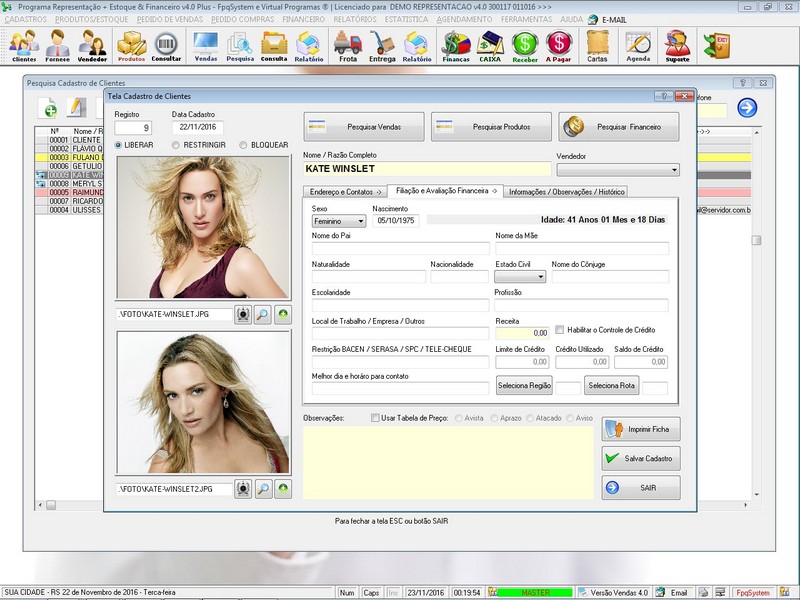Open the Vendedor toolbar icon
Viewport: 800px width, 600px height.
92,45
